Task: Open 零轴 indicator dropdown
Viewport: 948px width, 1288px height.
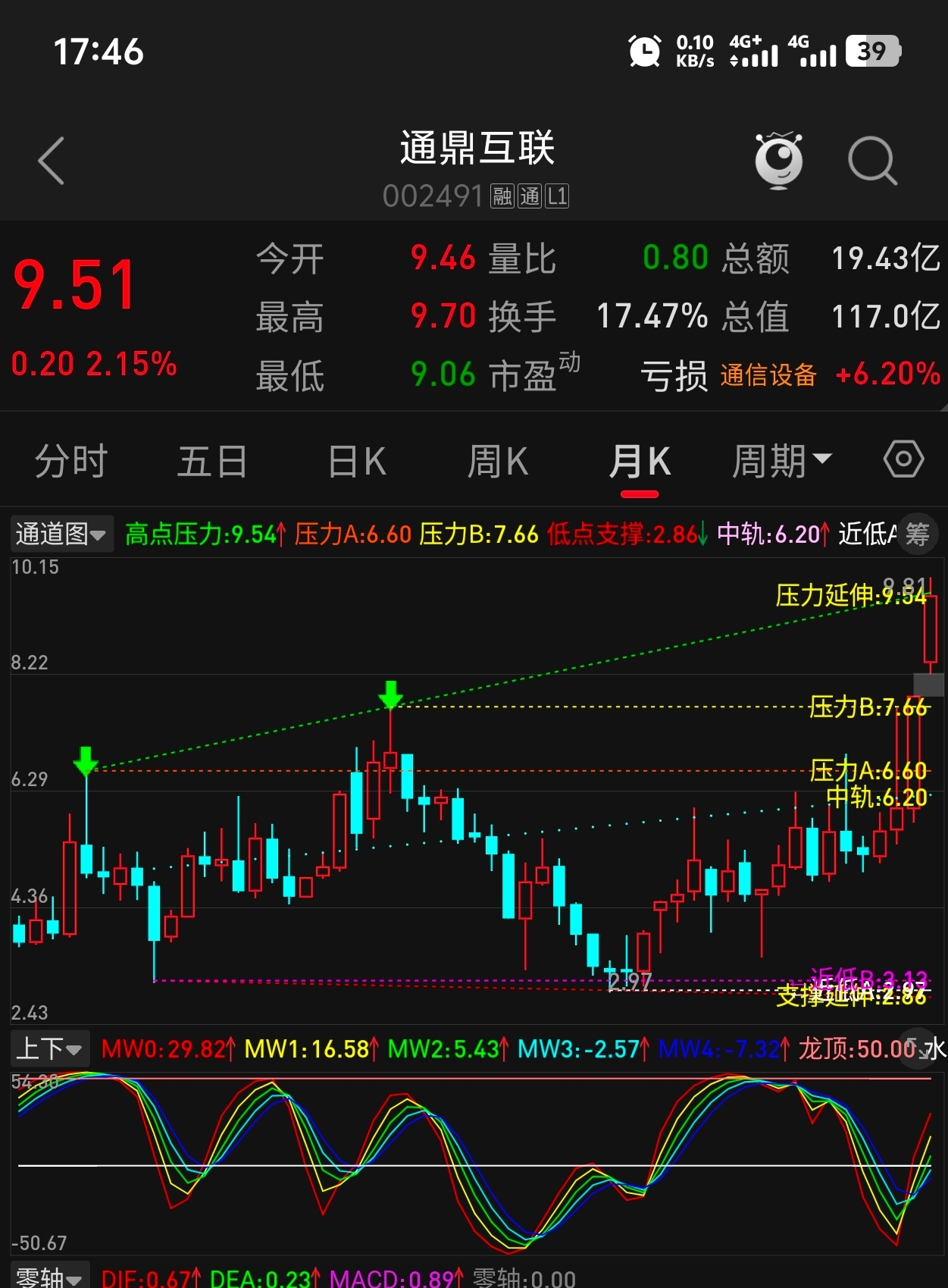Action: coord(50,1277)
